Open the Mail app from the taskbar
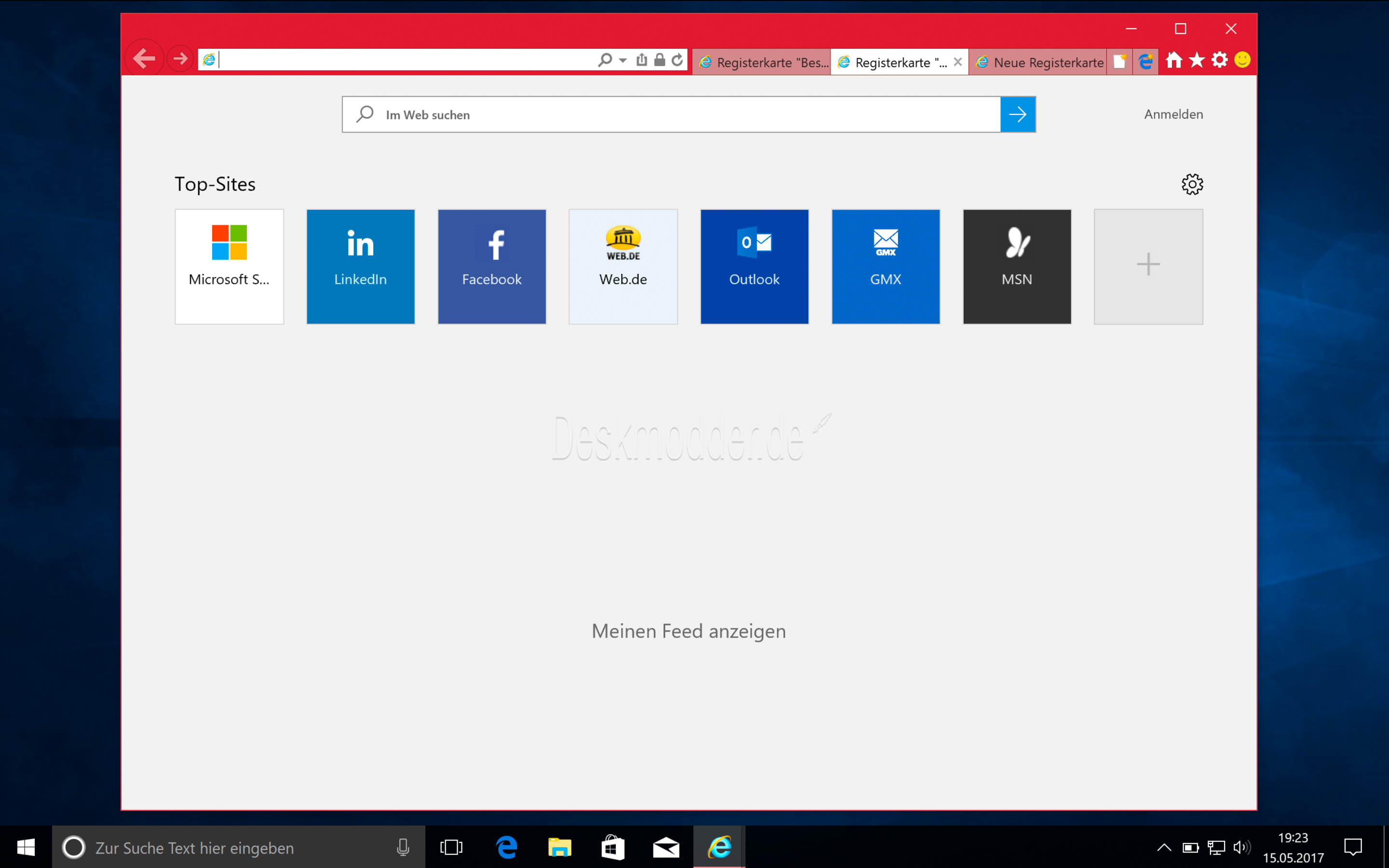The image size is (1389, 868). tap(666, 847)
